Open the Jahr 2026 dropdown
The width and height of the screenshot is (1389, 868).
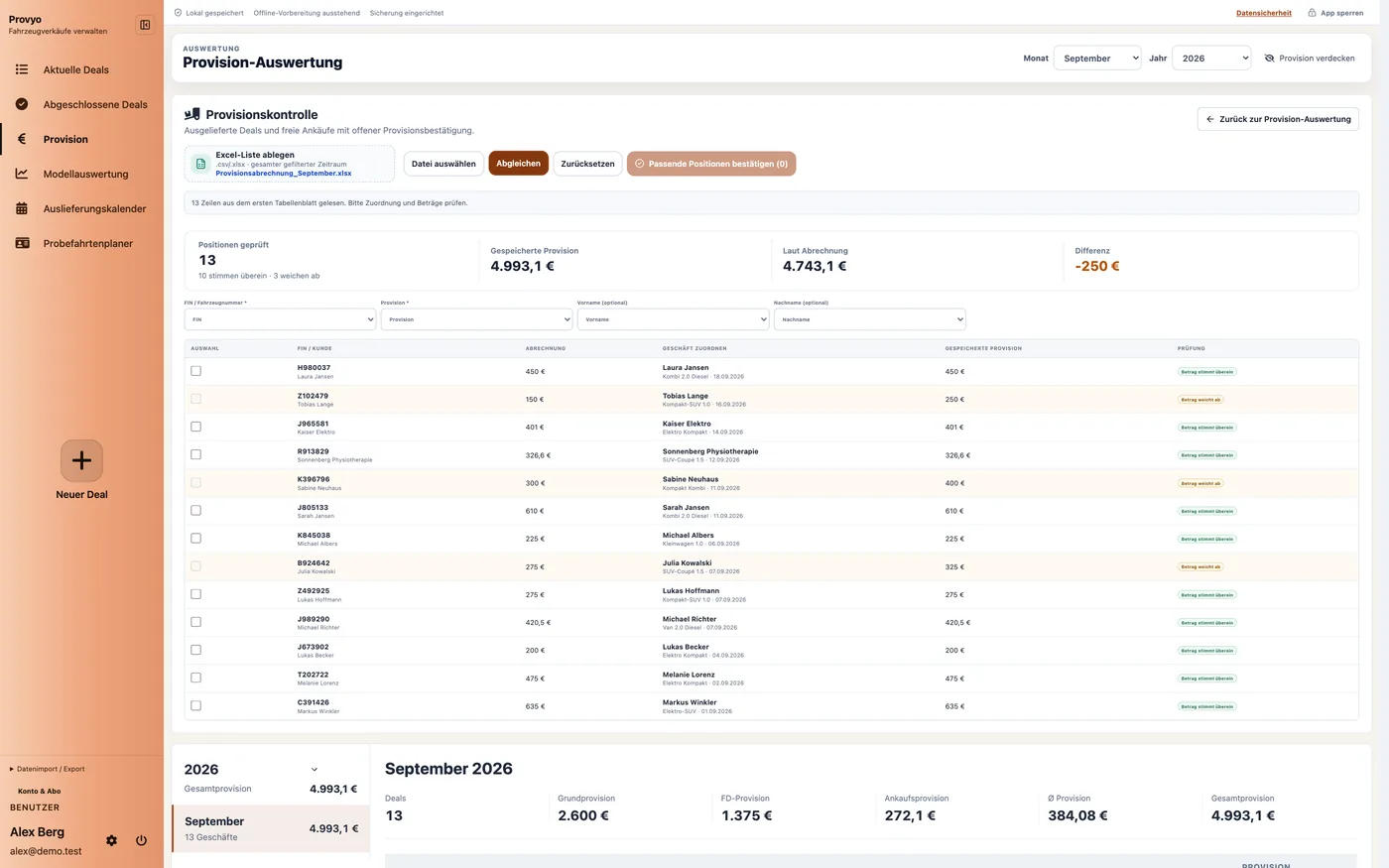(x=1211, y=59)
